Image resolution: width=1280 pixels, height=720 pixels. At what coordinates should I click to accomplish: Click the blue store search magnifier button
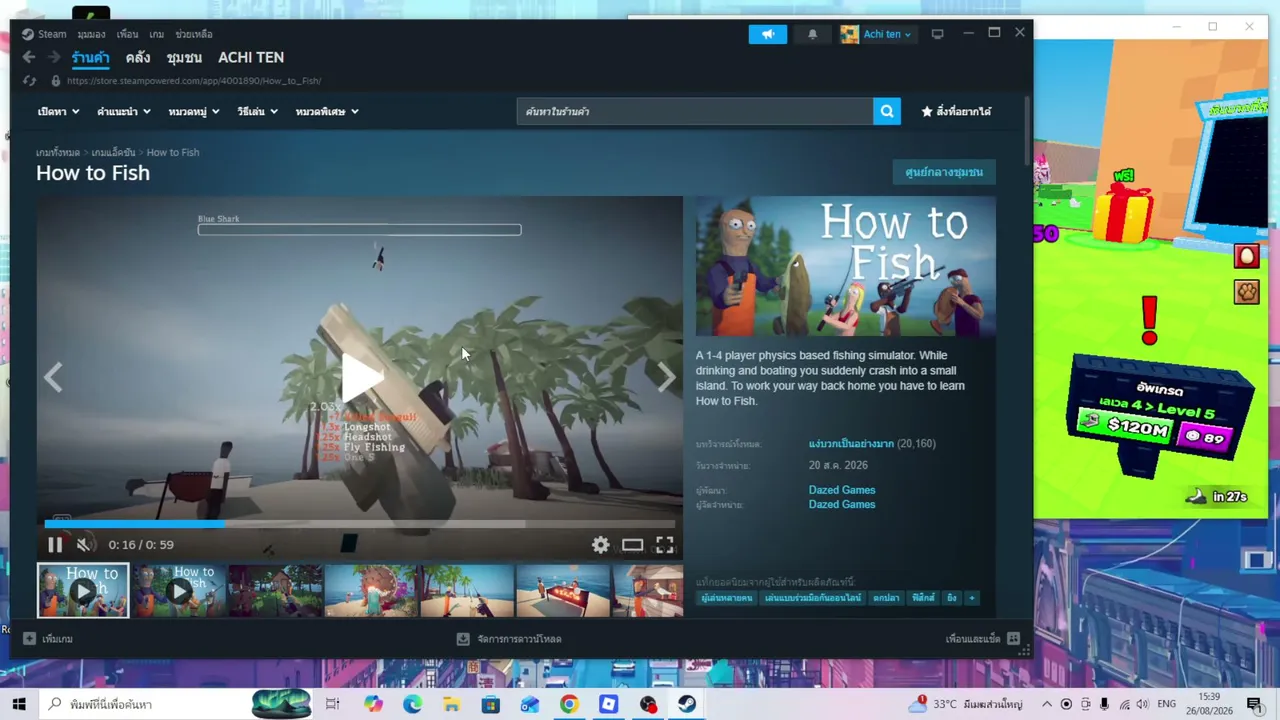pos(887,111)
